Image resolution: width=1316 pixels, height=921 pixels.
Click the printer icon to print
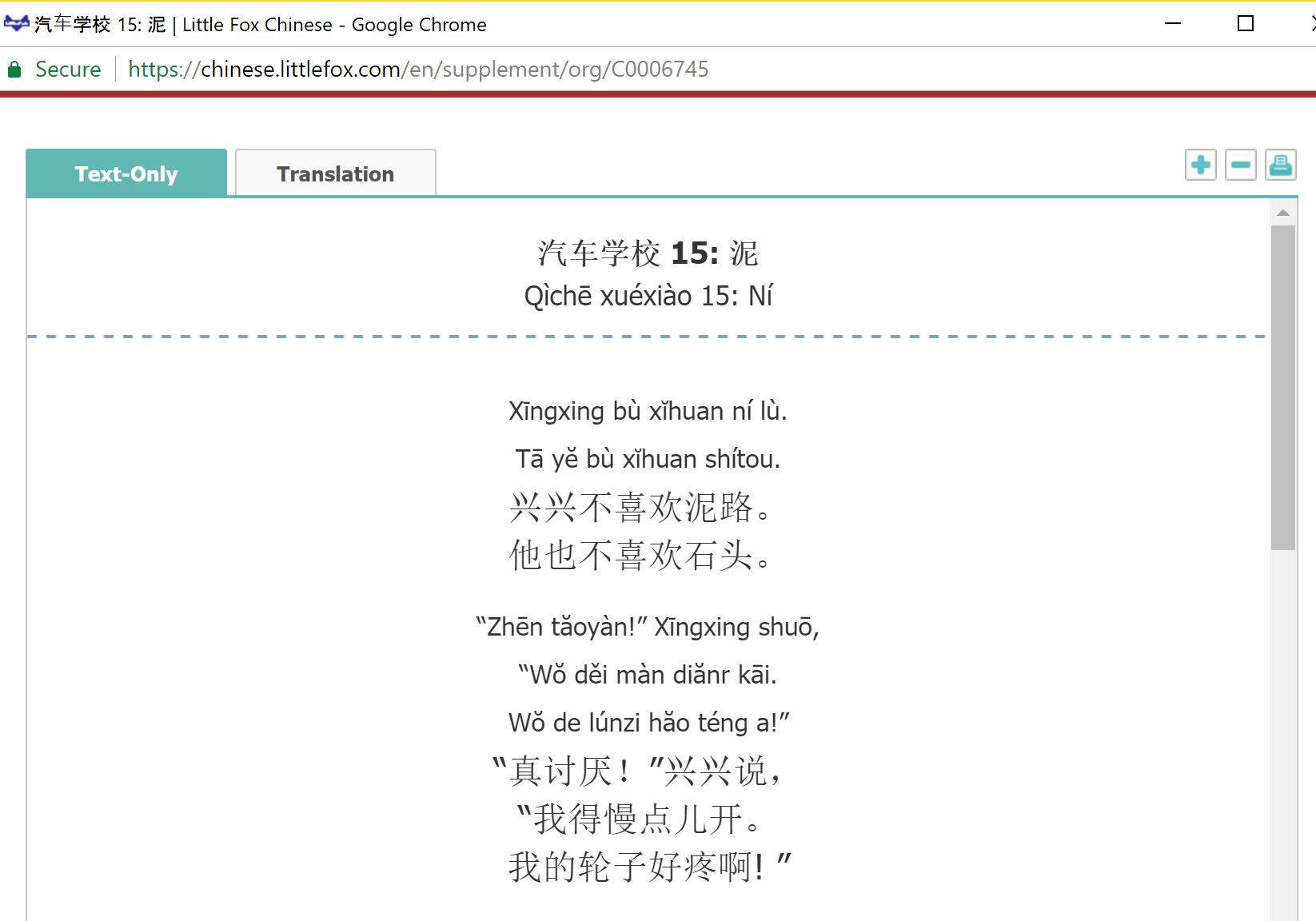click(x=1280, y=165)
